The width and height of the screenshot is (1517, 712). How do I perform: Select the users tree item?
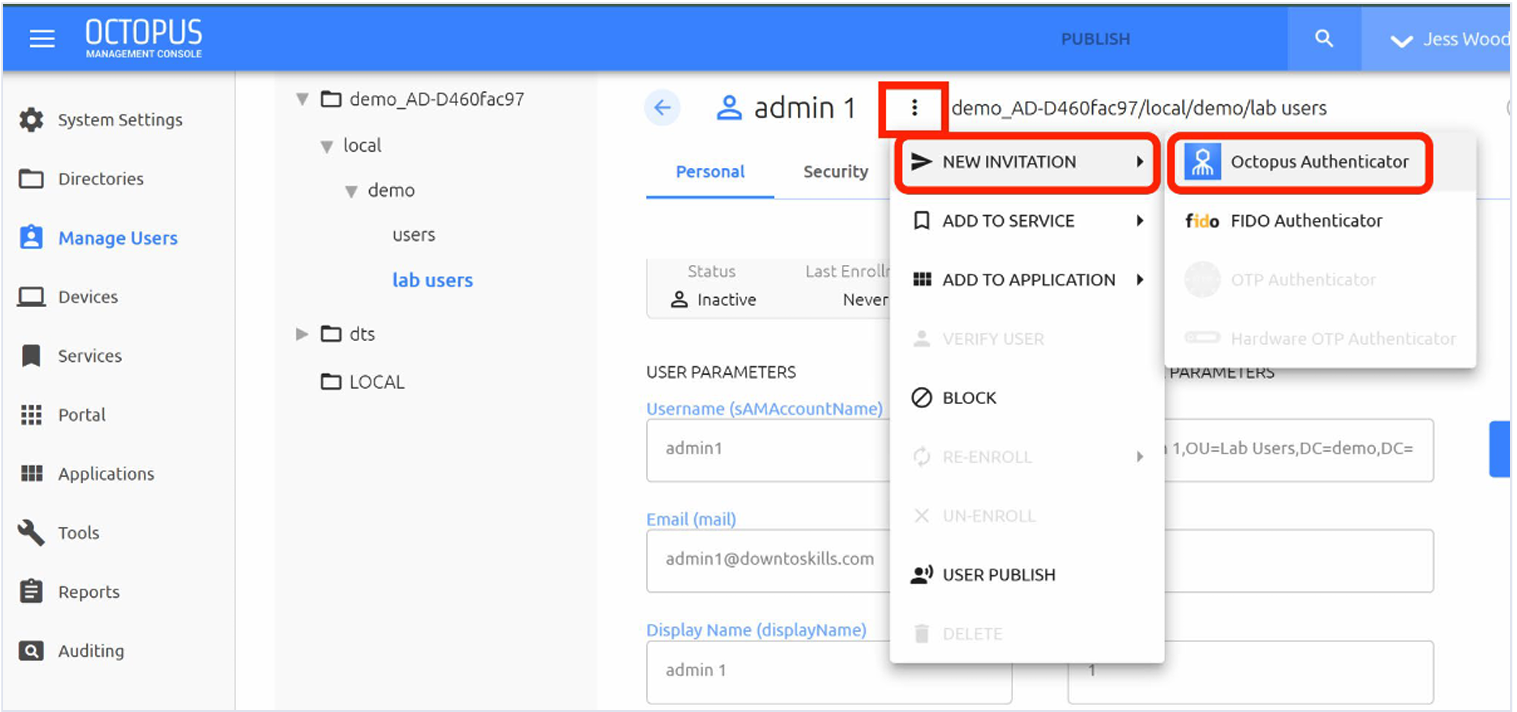[x=414, y=235]
